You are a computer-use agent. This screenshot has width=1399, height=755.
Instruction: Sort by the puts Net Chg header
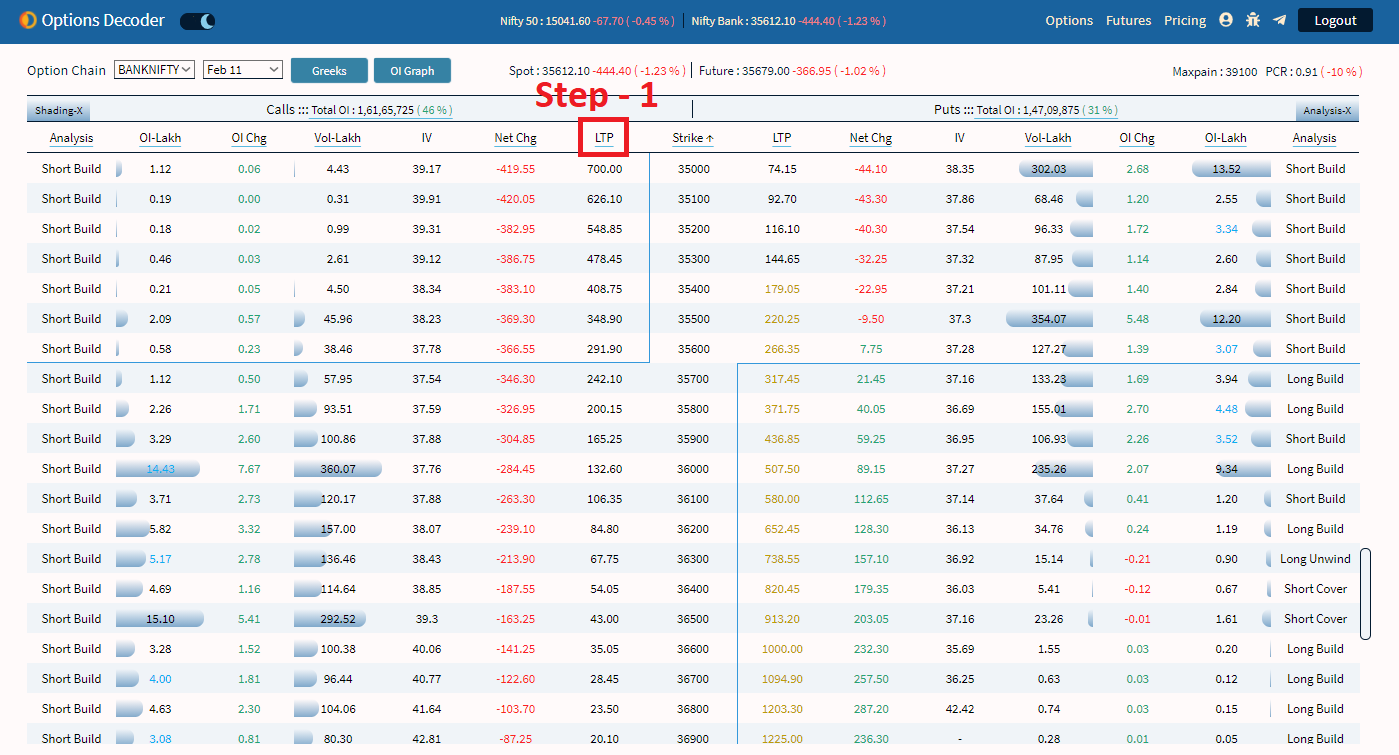(x=871, y=138)
